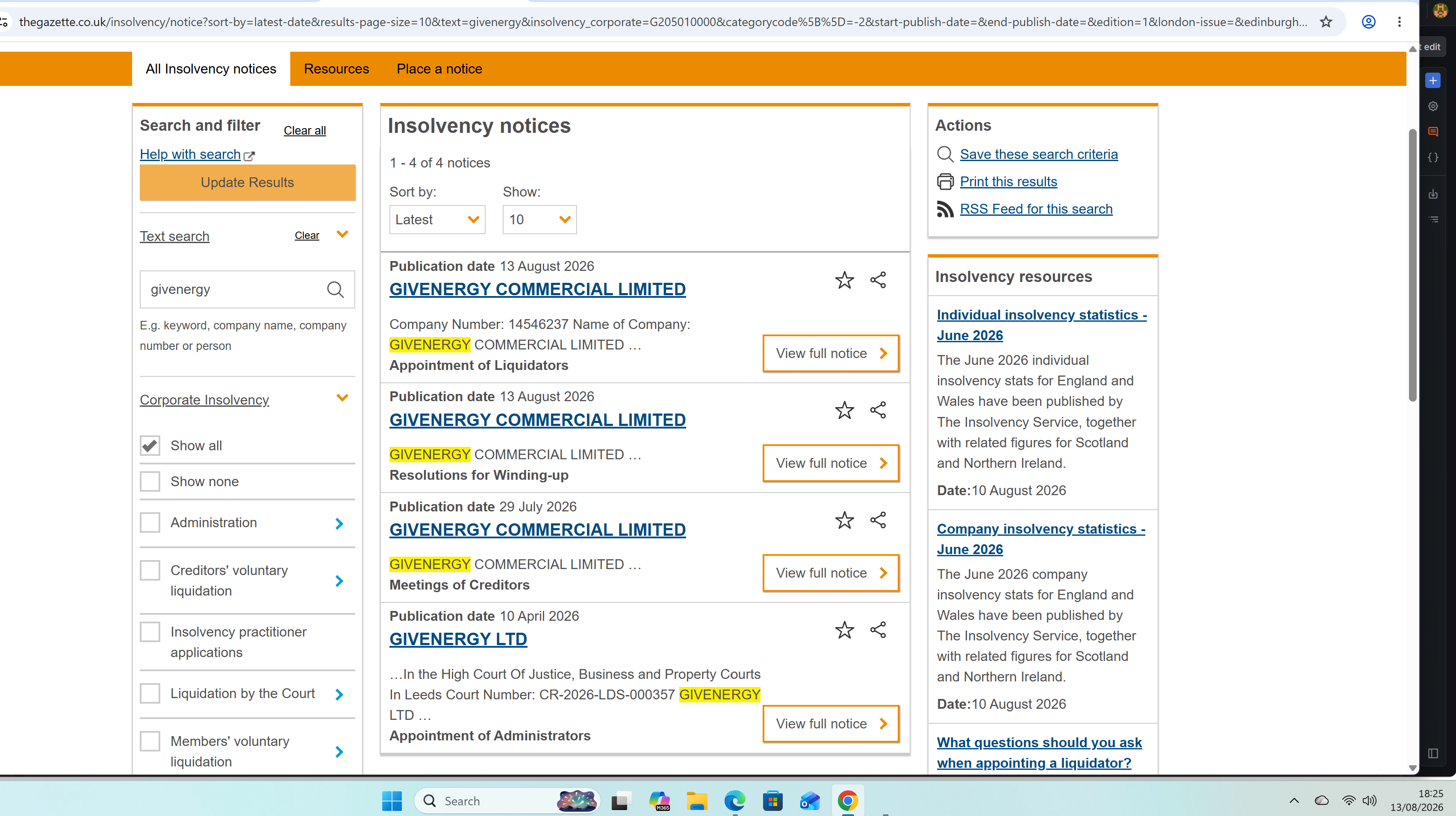Click the Clear link beside Text search
The height and width of the screenshot is (816, 1456).
click(x=307, y=235)
